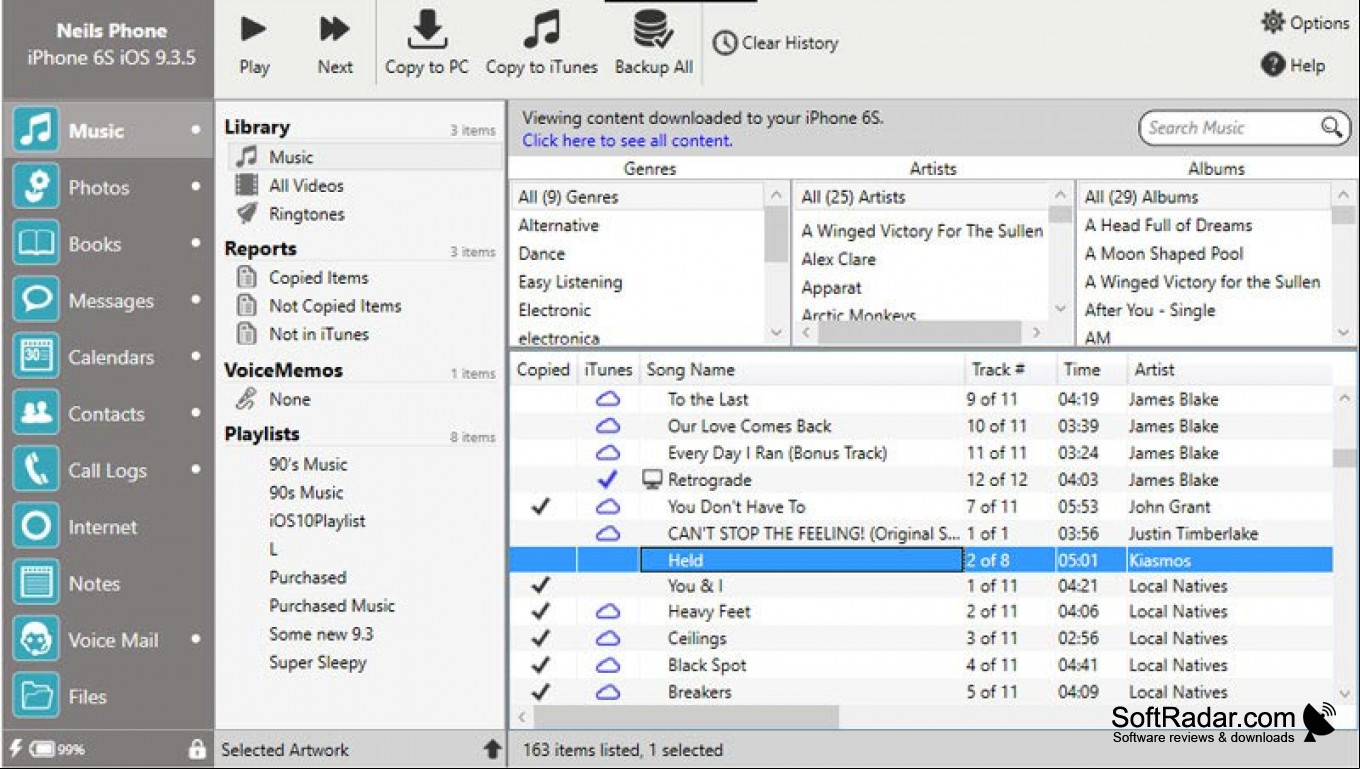
Task: Open the Internet sidebar icon
Action: pyautogui.click(x=36, y=526)
